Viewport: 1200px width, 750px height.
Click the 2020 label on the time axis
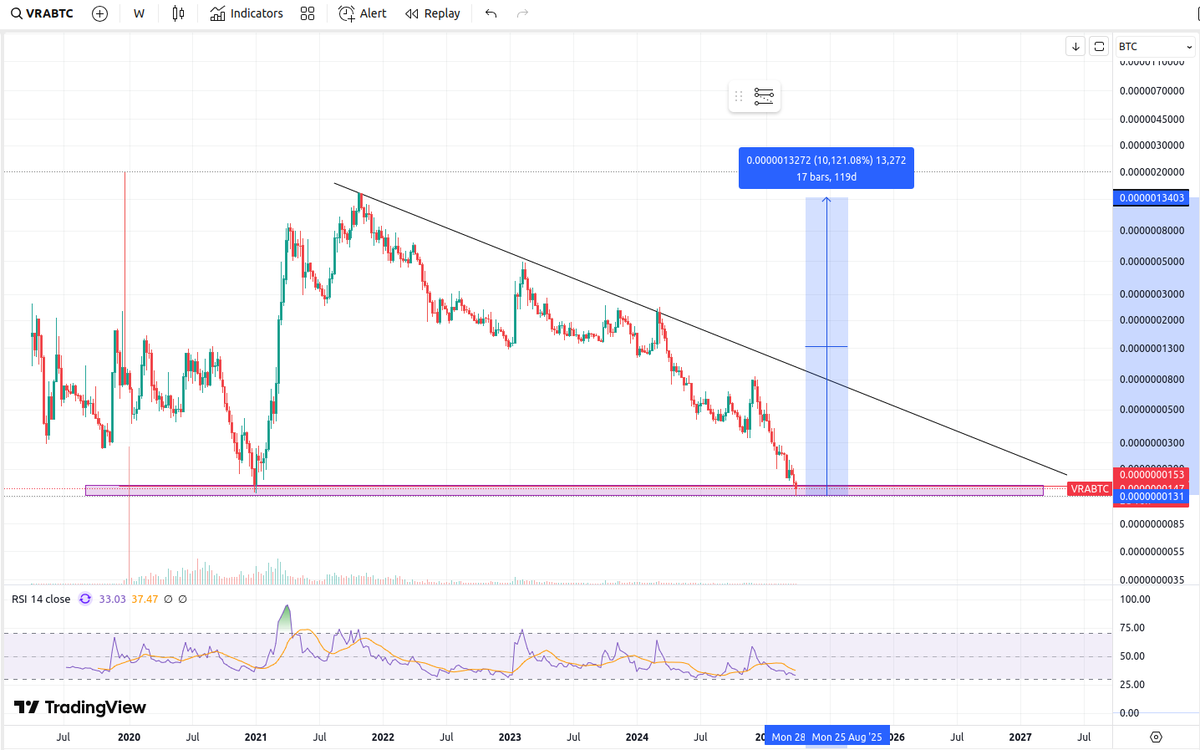coord(129,737)
